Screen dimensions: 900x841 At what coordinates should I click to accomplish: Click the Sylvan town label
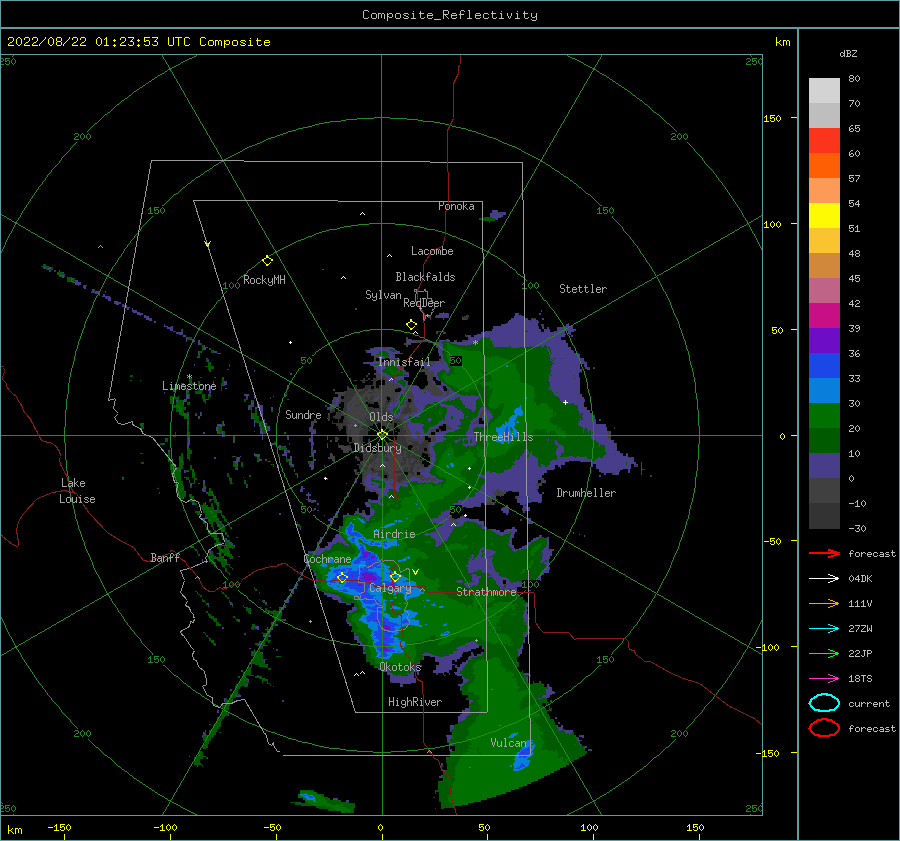[x=383, y=295]
